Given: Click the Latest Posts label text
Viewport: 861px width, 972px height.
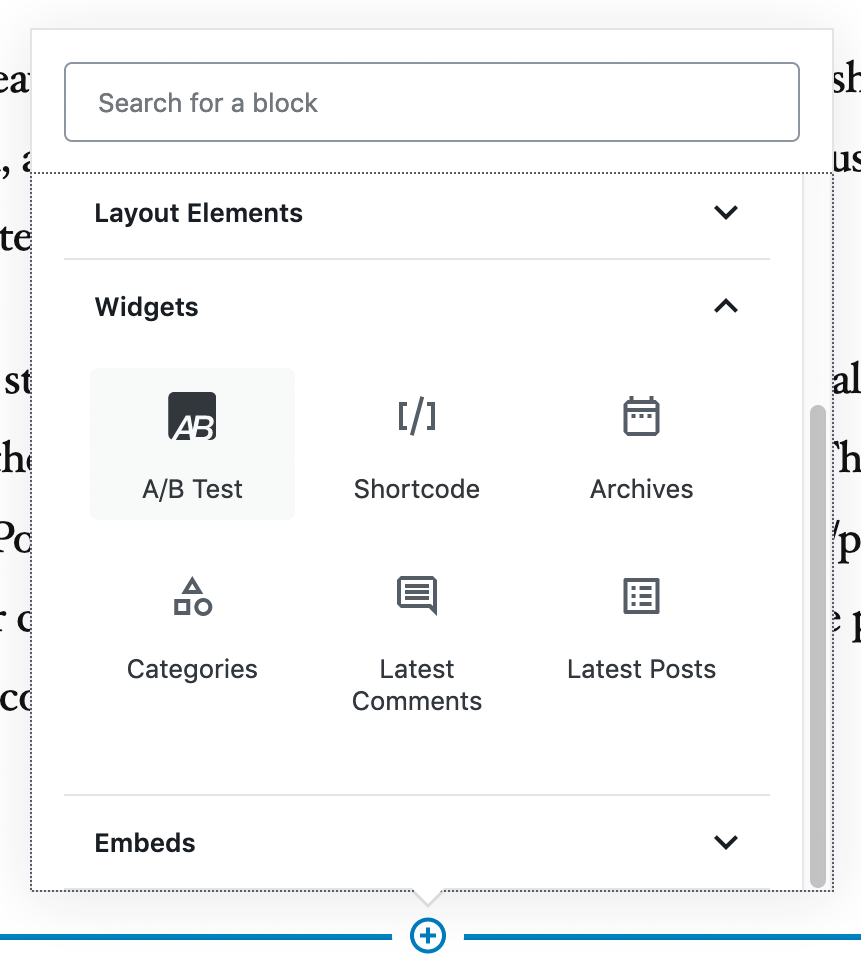Looking at the screenshot, I should point(641,669).
